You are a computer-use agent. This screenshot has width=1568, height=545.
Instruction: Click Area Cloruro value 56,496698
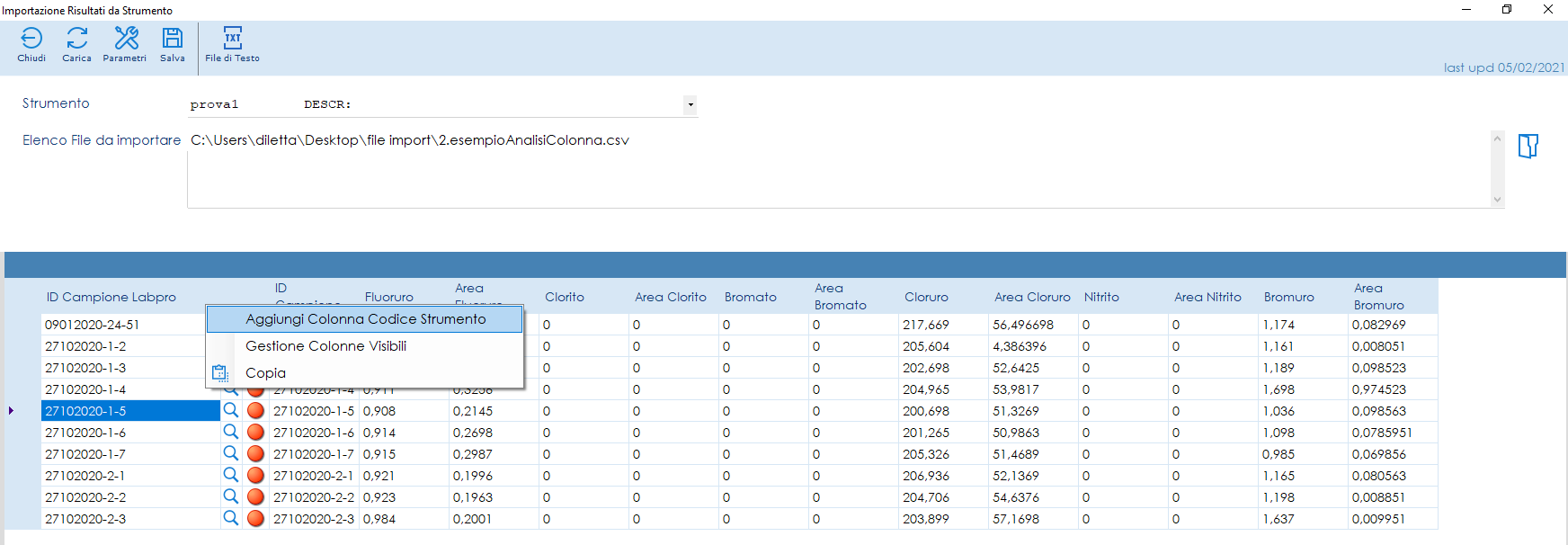(x=1033, y=325)
